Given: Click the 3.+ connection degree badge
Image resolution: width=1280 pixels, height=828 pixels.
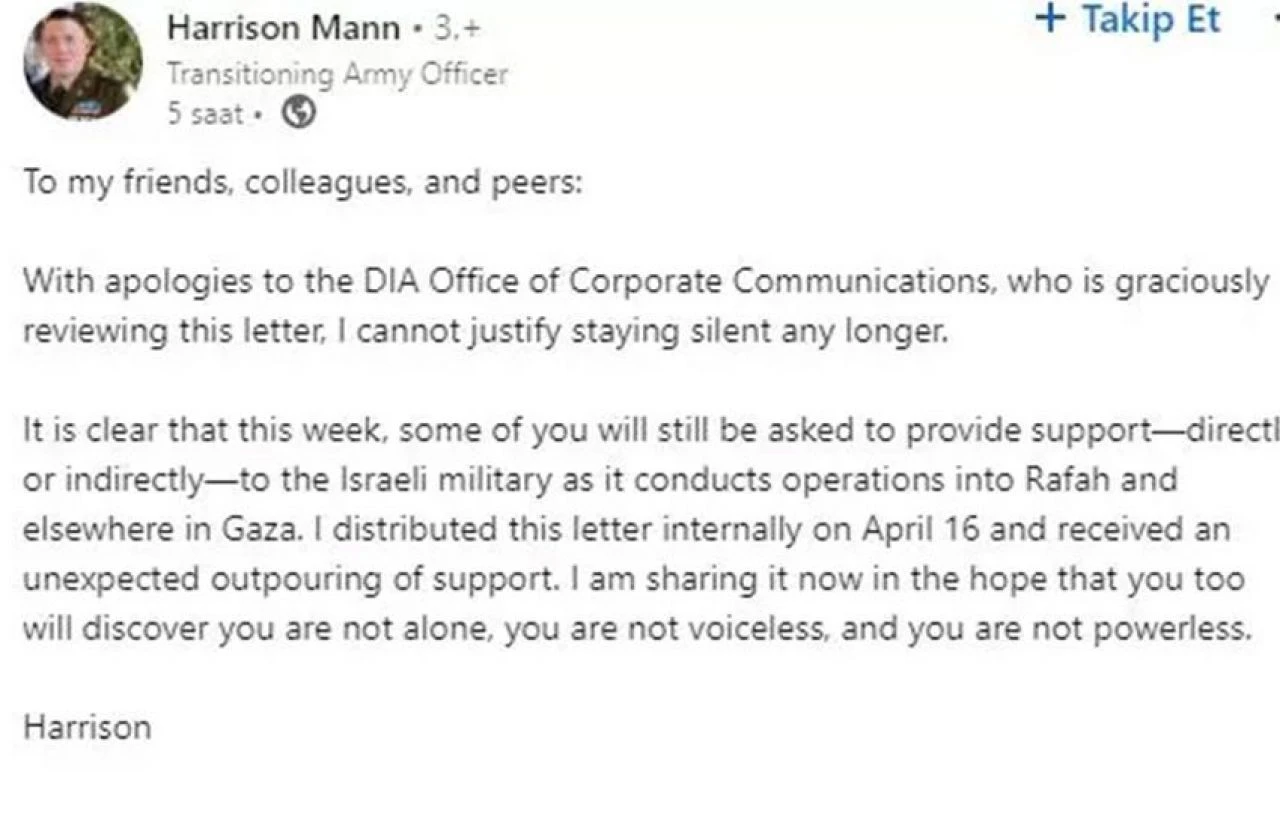Looking at the screenshot, I should 456,29.
